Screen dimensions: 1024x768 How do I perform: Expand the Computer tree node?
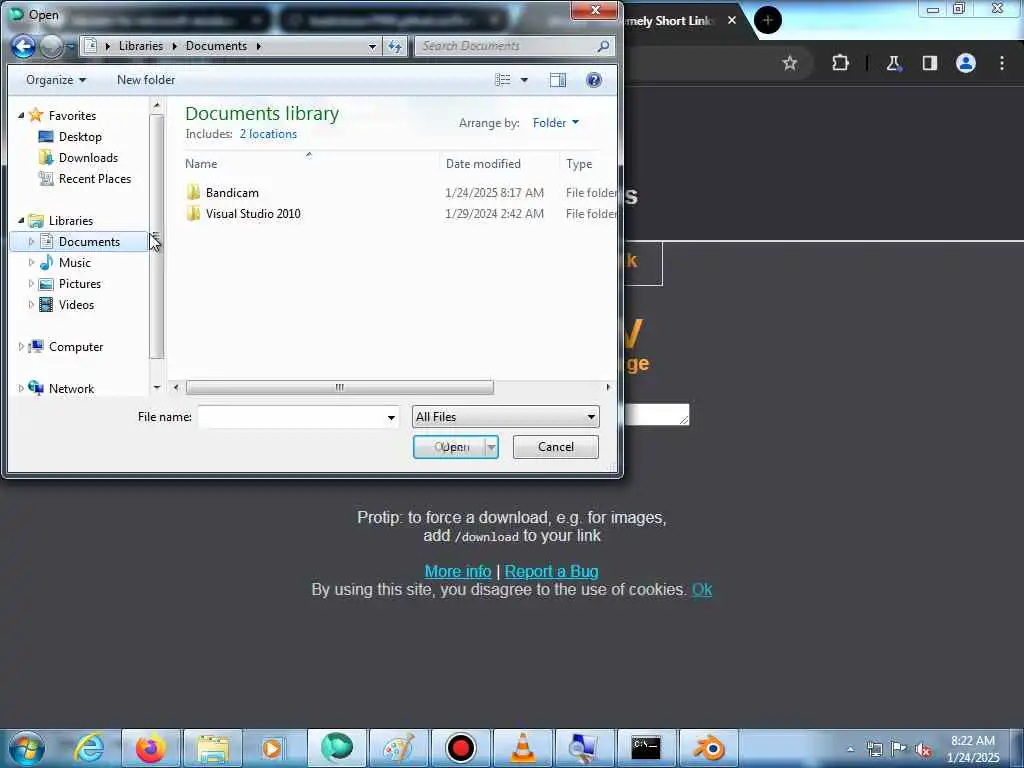pos(21,347)
